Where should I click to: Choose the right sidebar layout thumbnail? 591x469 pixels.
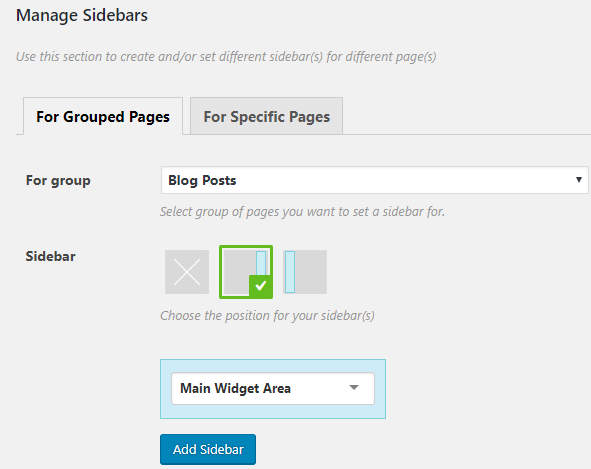tap(246, 272)
